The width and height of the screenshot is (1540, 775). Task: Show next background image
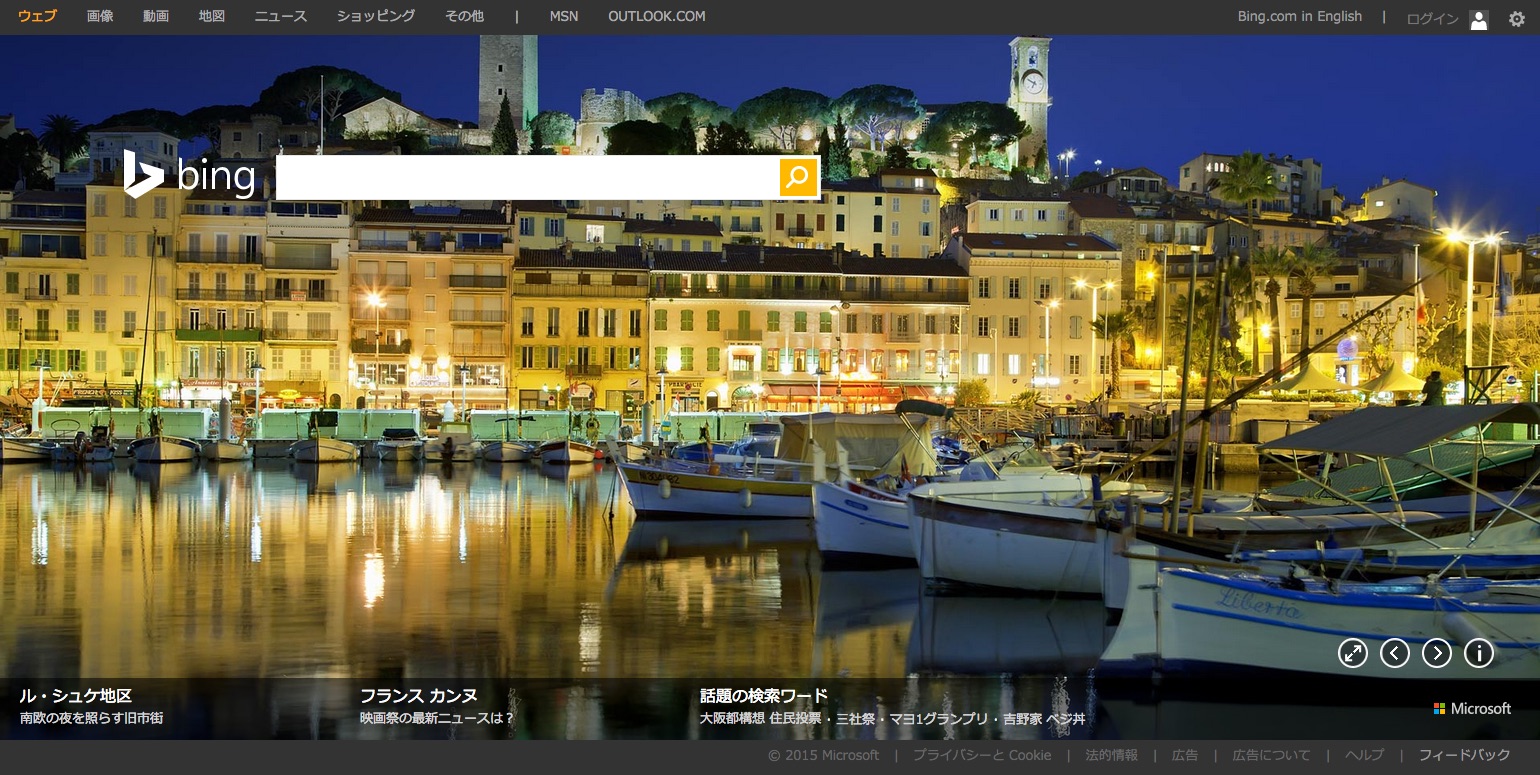pyautogui.click(x=1436, y=653)
